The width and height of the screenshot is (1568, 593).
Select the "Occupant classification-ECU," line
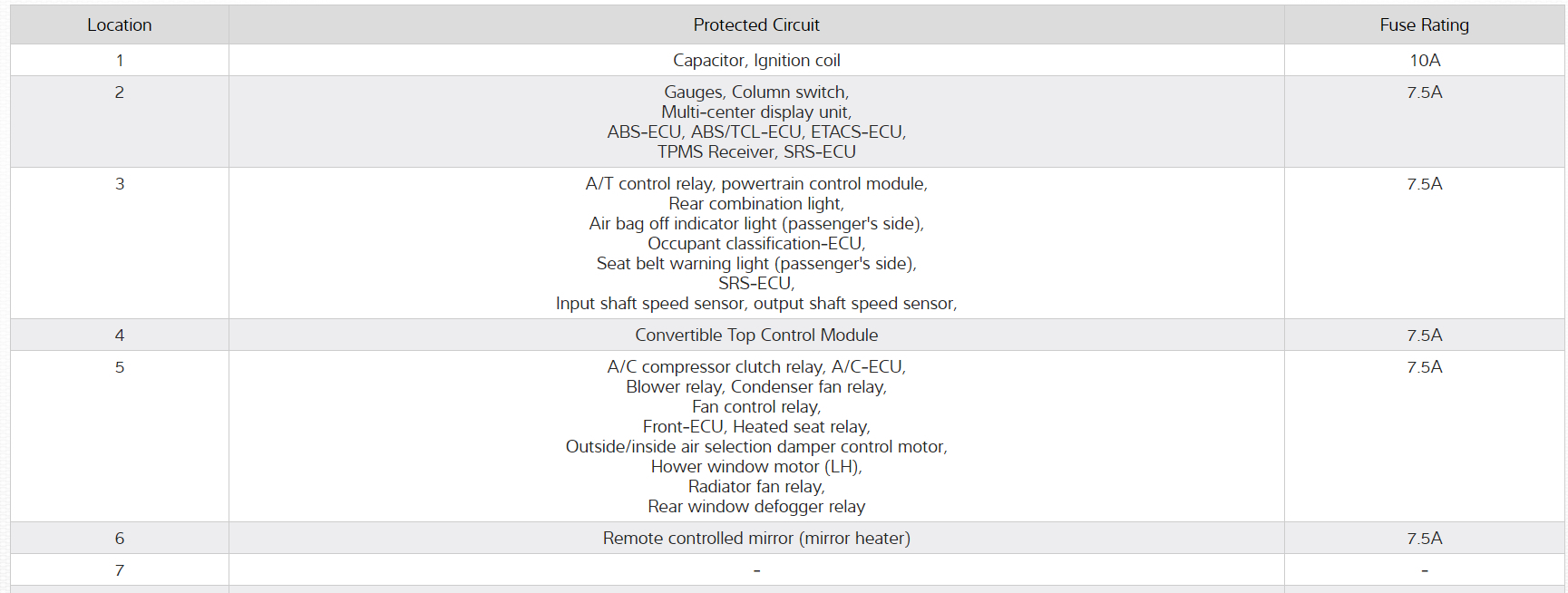tap(756, 244)
